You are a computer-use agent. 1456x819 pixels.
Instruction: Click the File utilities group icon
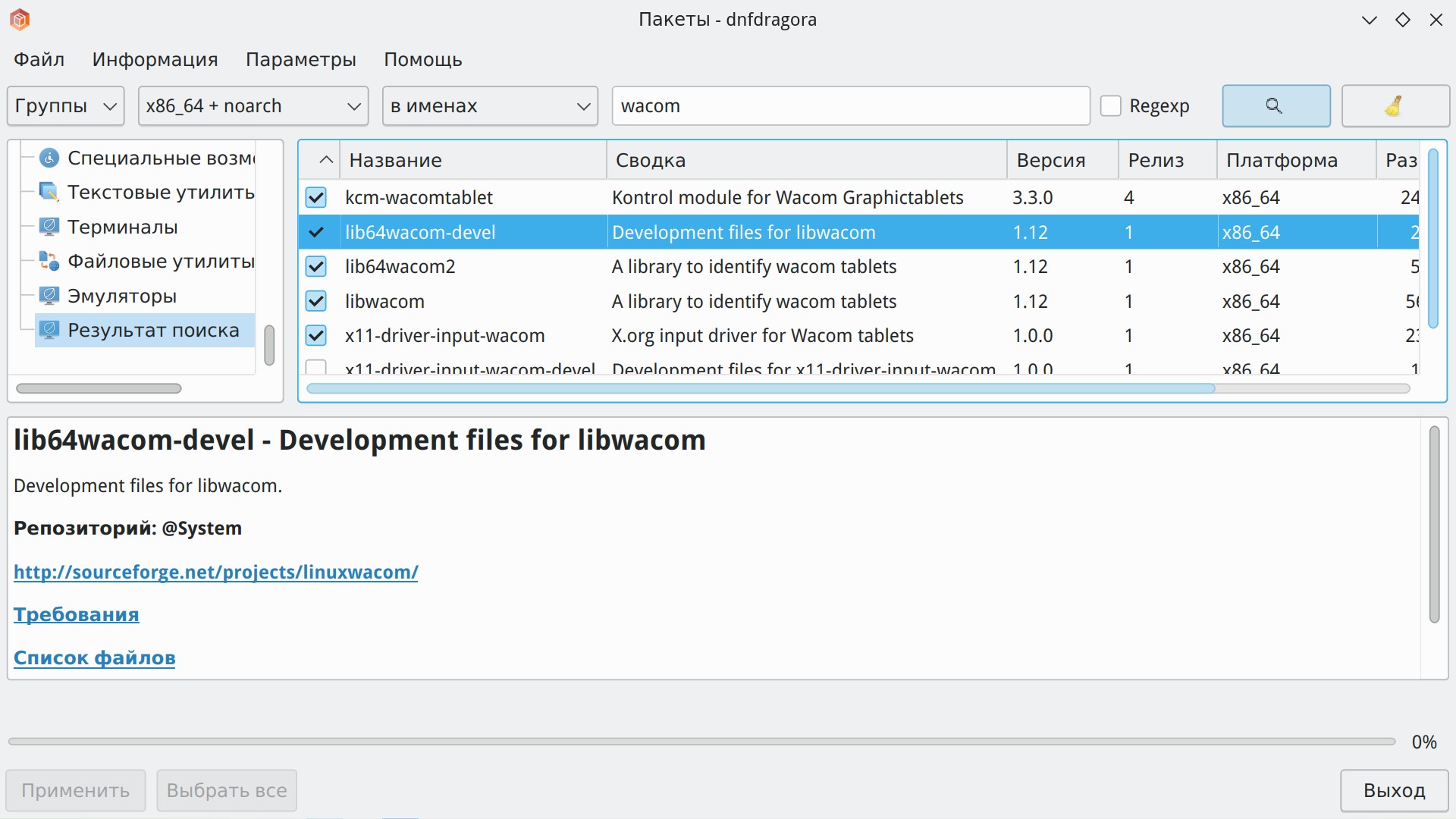tap(49, 261)
